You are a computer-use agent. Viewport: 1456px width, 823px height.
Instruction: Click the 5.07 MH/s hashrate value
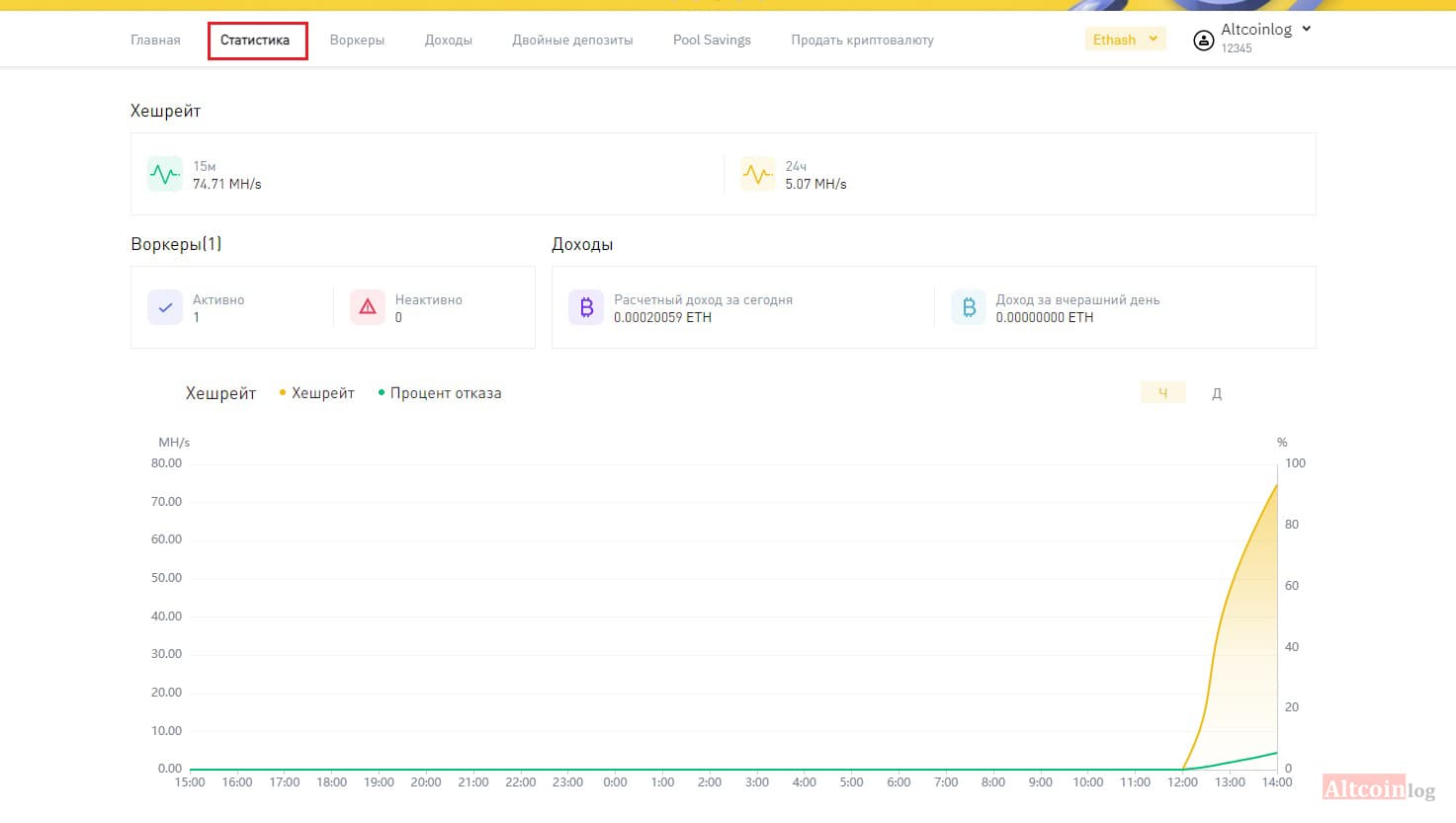click(815, 185)
